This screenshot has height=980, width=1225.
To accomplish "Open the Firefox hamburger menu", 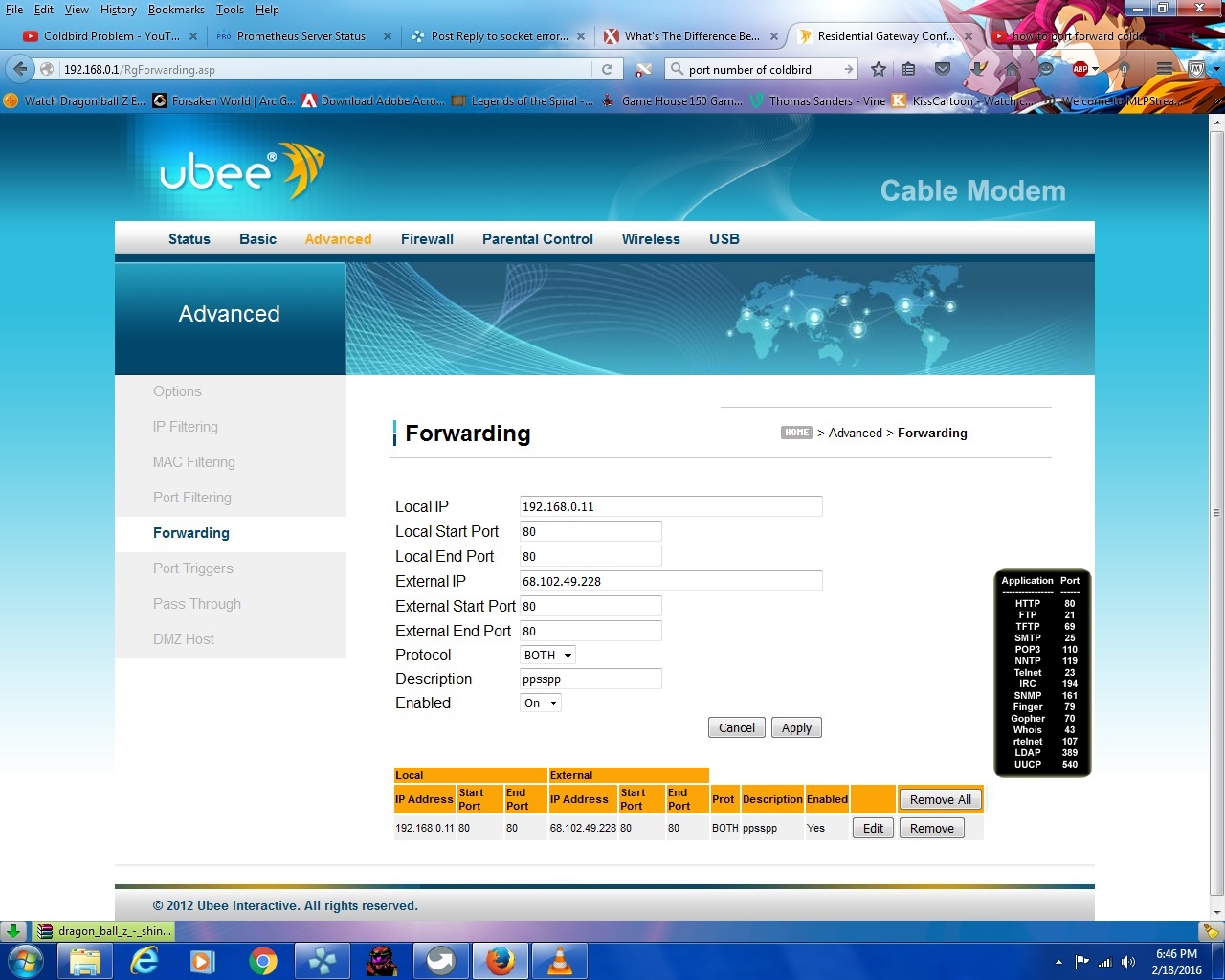I will (x=1164, y=69).
